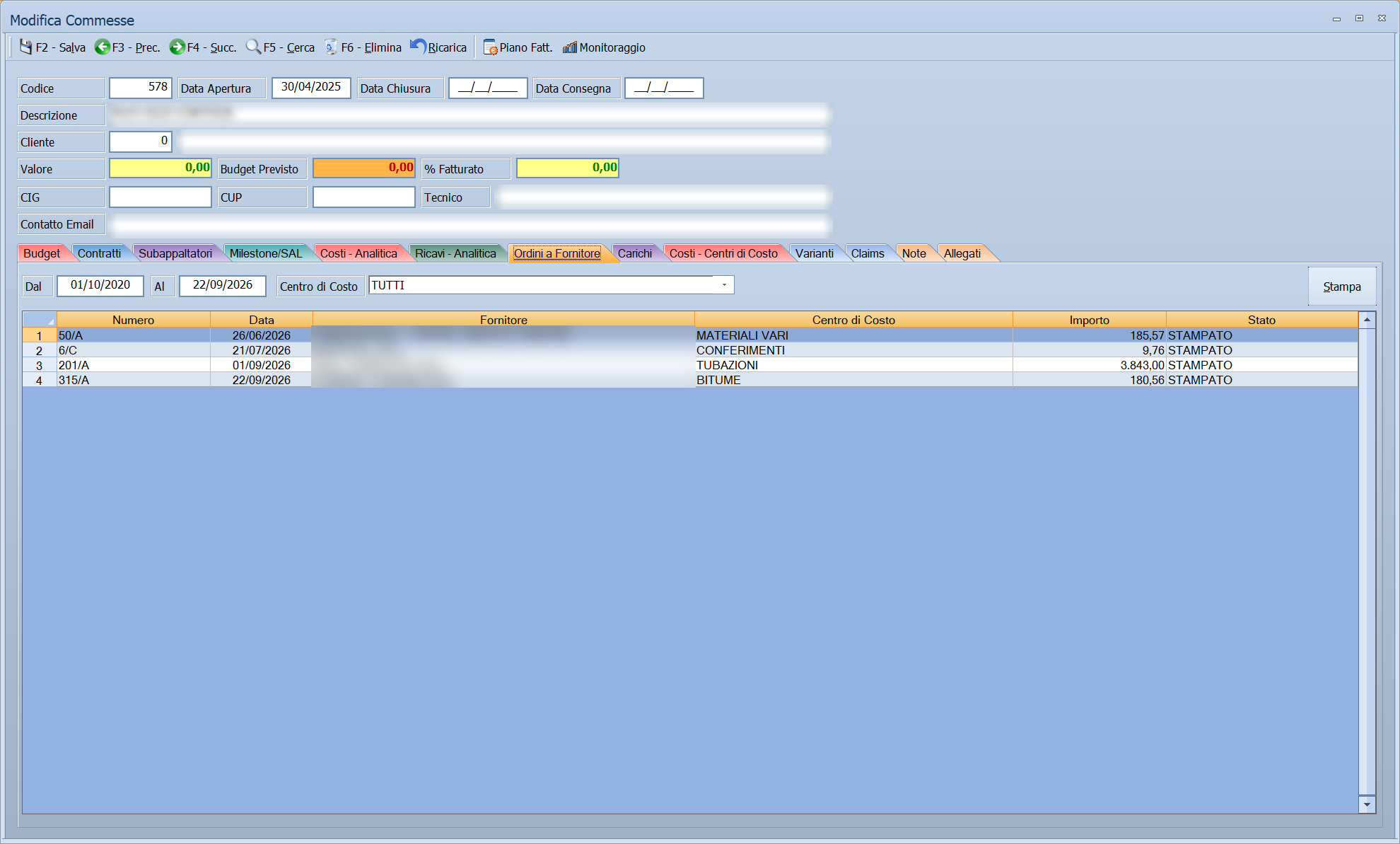Open the Costi - Centri di Costo tab
Image resolution: width=1400 pixels, height=844 pixels.
coord(723,253)
